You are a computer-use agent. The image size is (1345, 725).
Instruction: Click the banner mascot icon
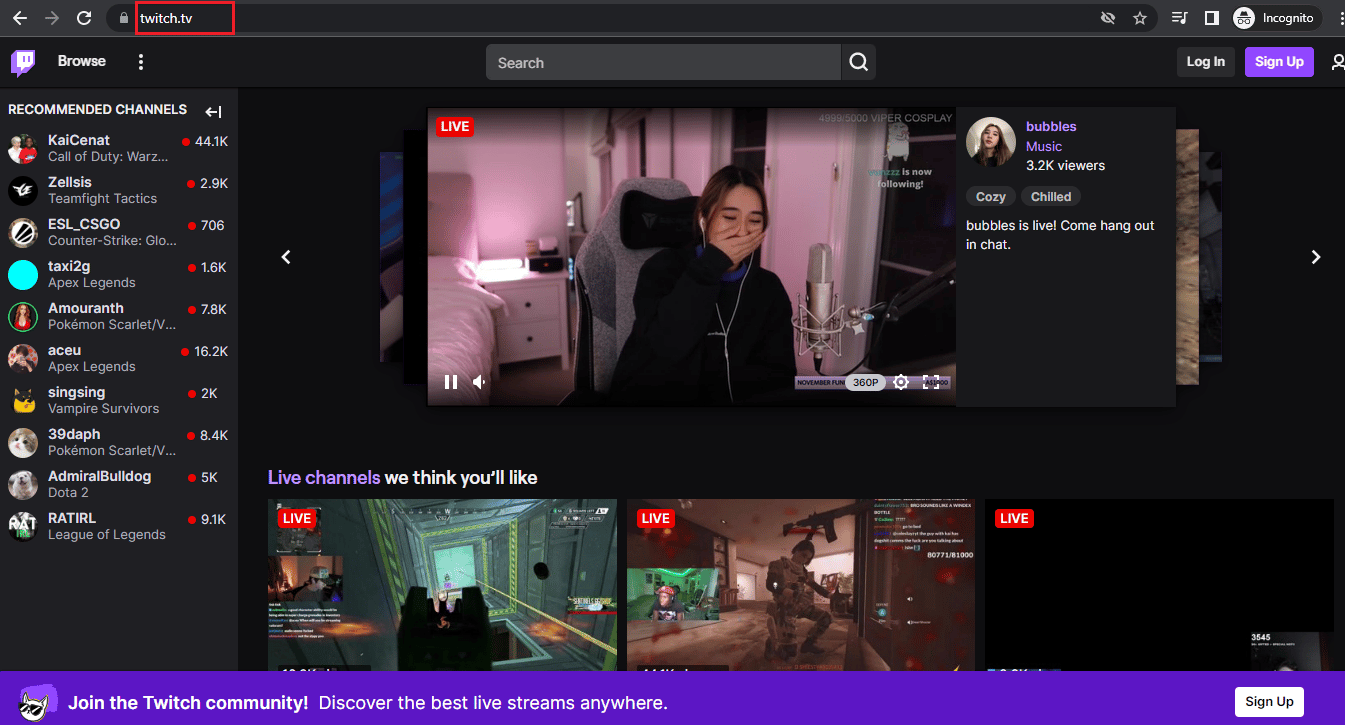pos(38,701)
